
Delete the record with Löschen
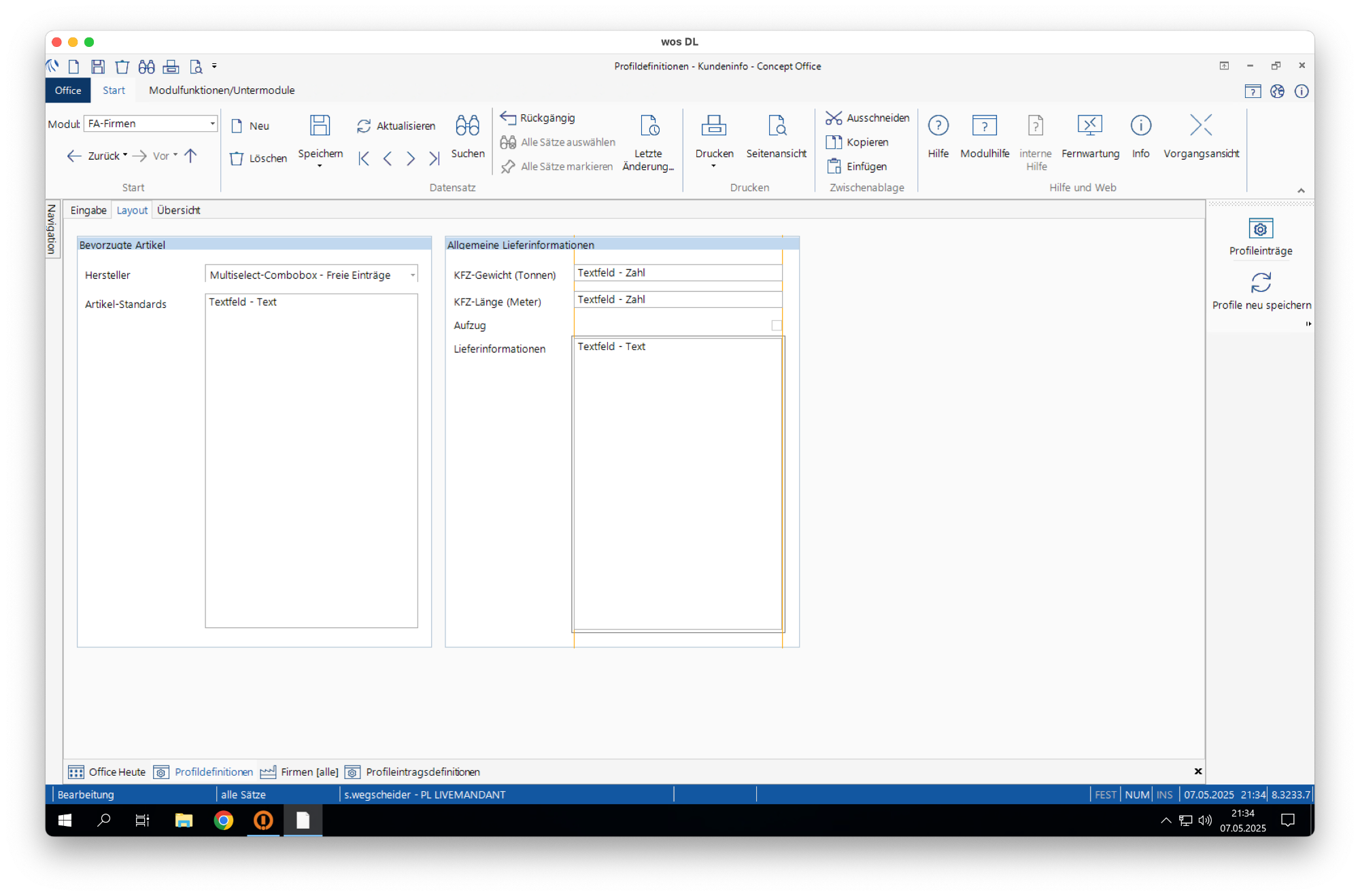coord(258,158)
